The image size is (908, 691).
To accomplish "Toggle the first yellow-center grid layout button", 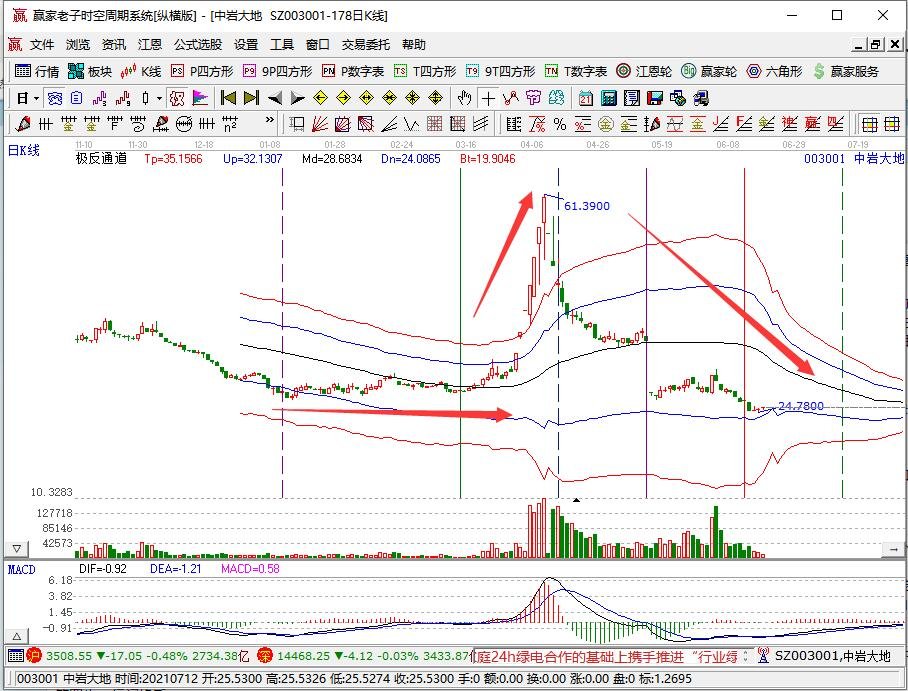I will coord(869,124).
